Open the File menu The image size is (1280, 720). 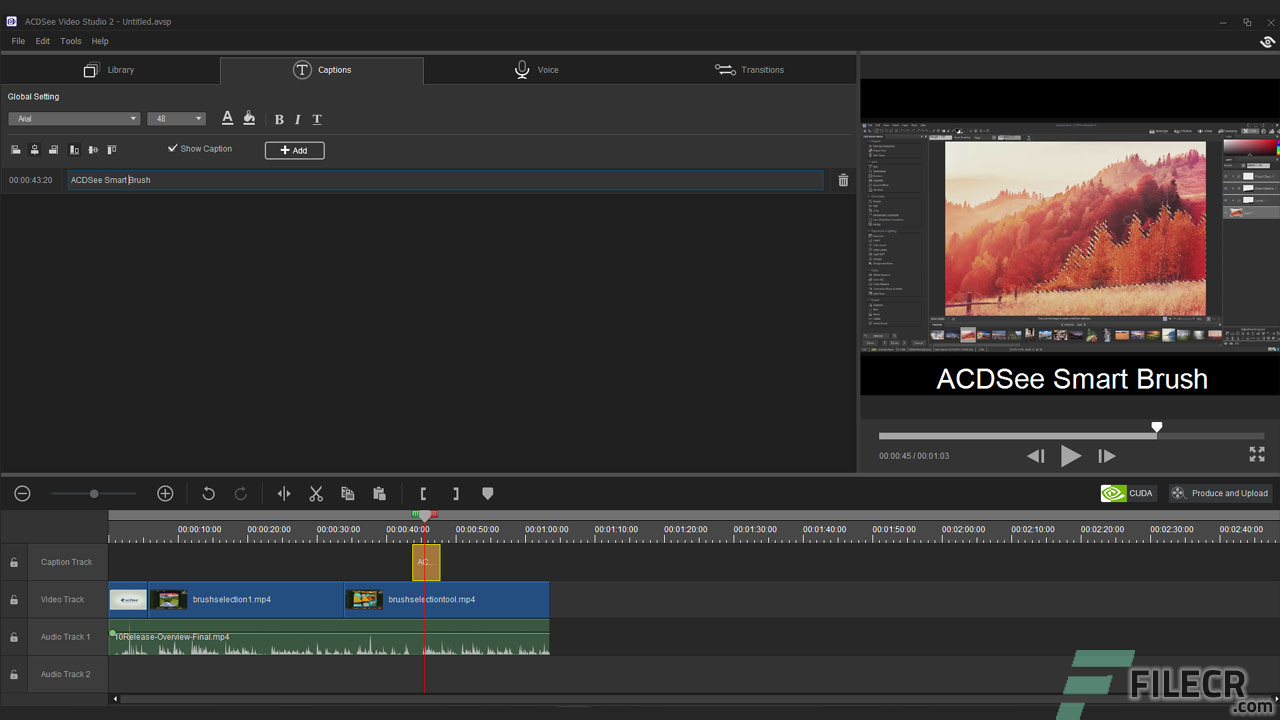pyautogui.click(x=18, y=41)
